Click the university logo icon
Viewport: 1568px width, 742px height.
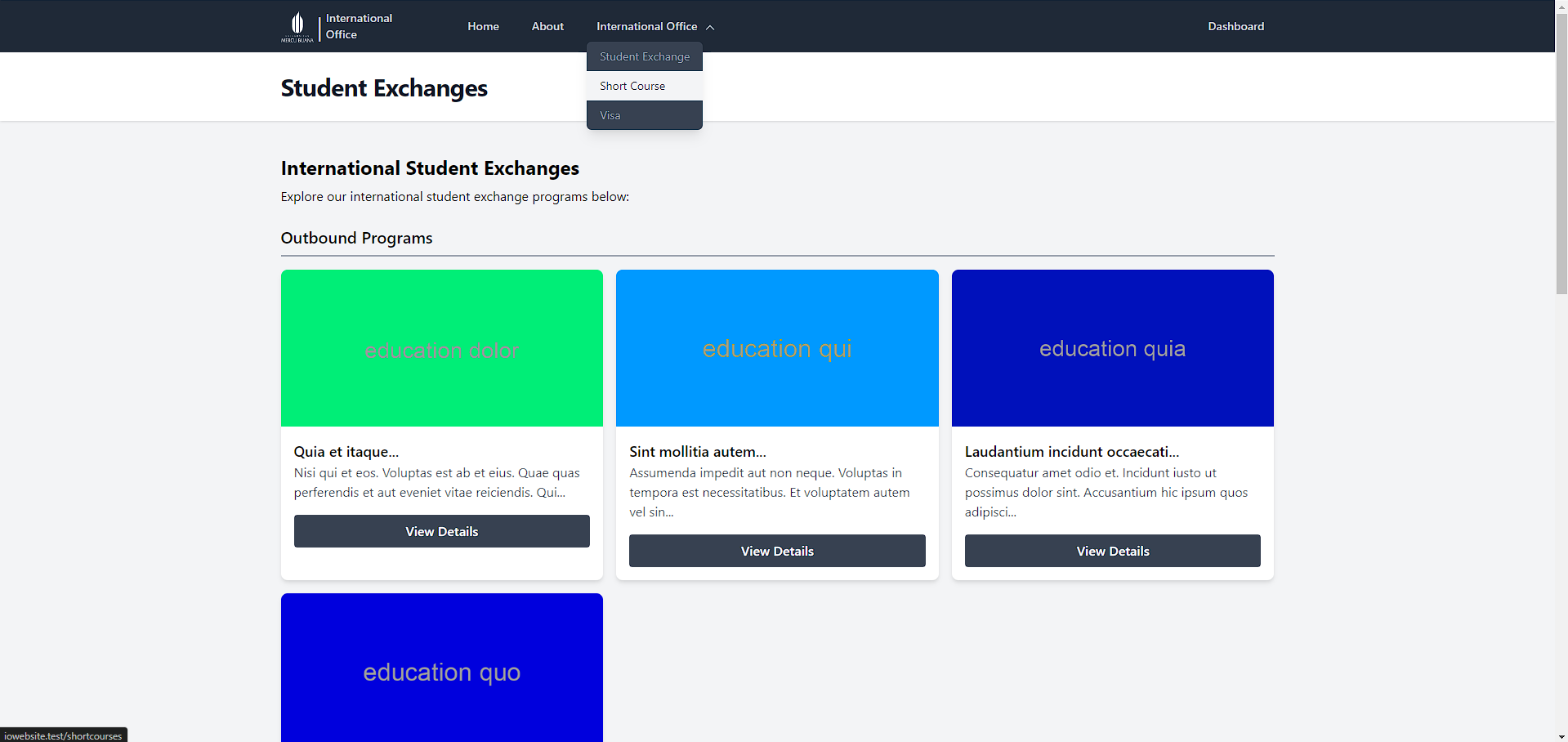click(297, 25)
